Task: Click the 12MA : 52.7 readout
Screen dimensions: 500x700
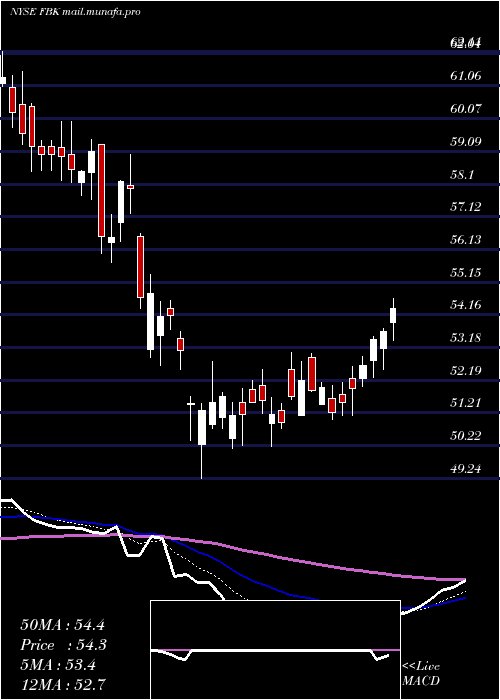Action: click(63, 684)
